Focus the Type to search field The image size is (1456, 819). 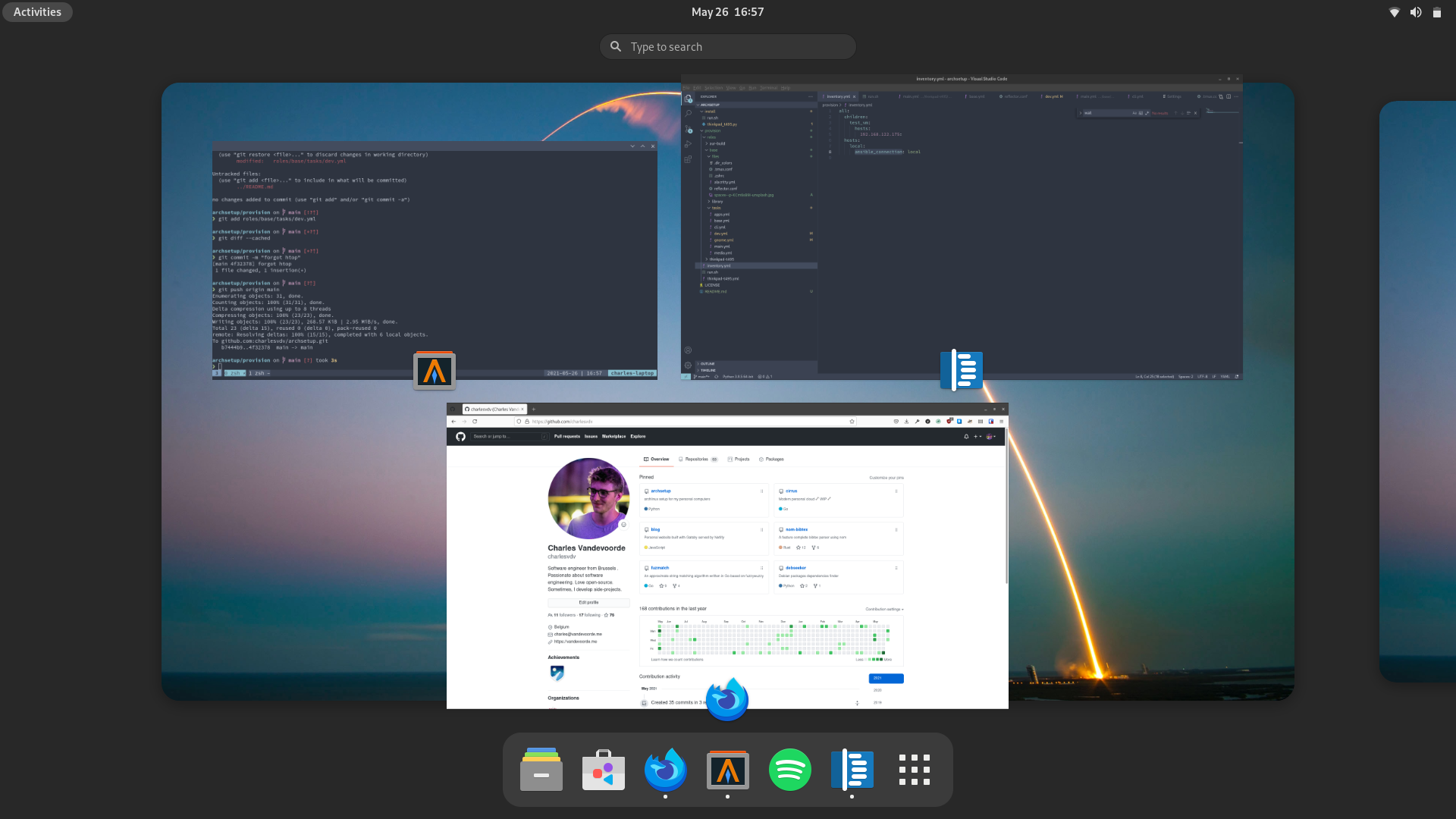tap(728, 47)
